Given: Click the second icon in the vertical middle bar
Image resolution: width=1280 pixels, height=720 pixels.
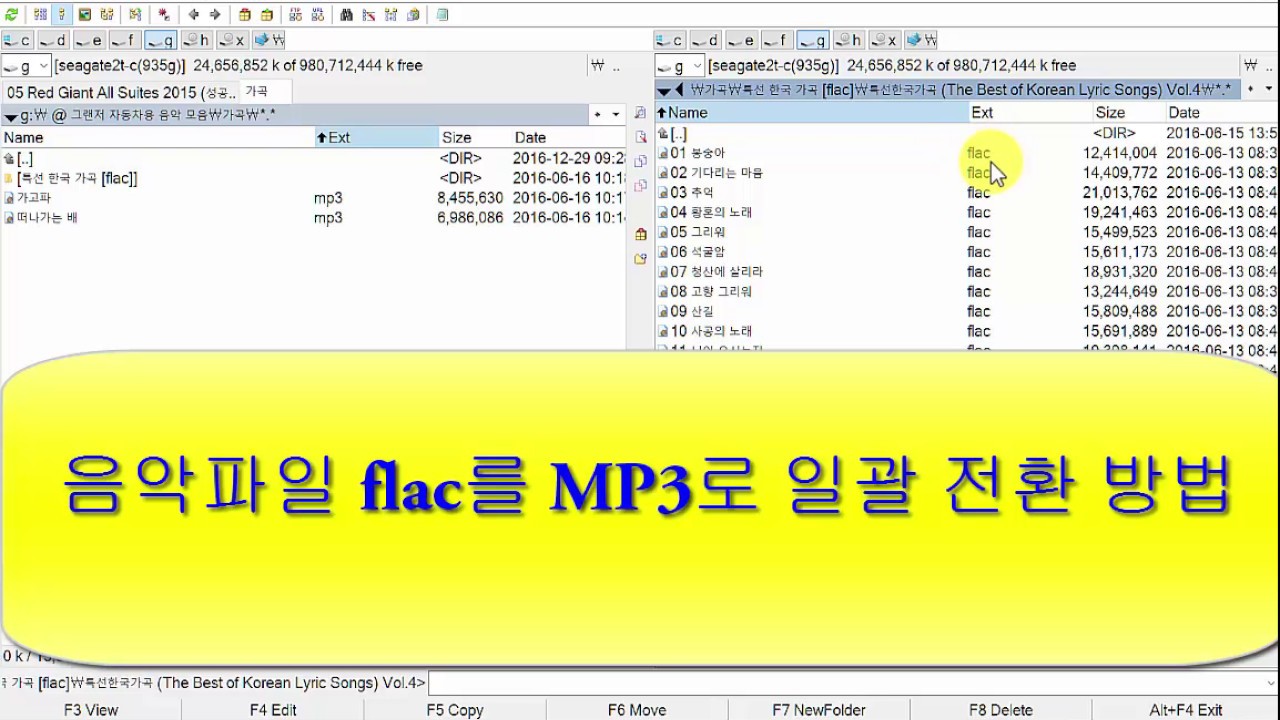Looking at the screenshot, I should click(x=640, y=137).
